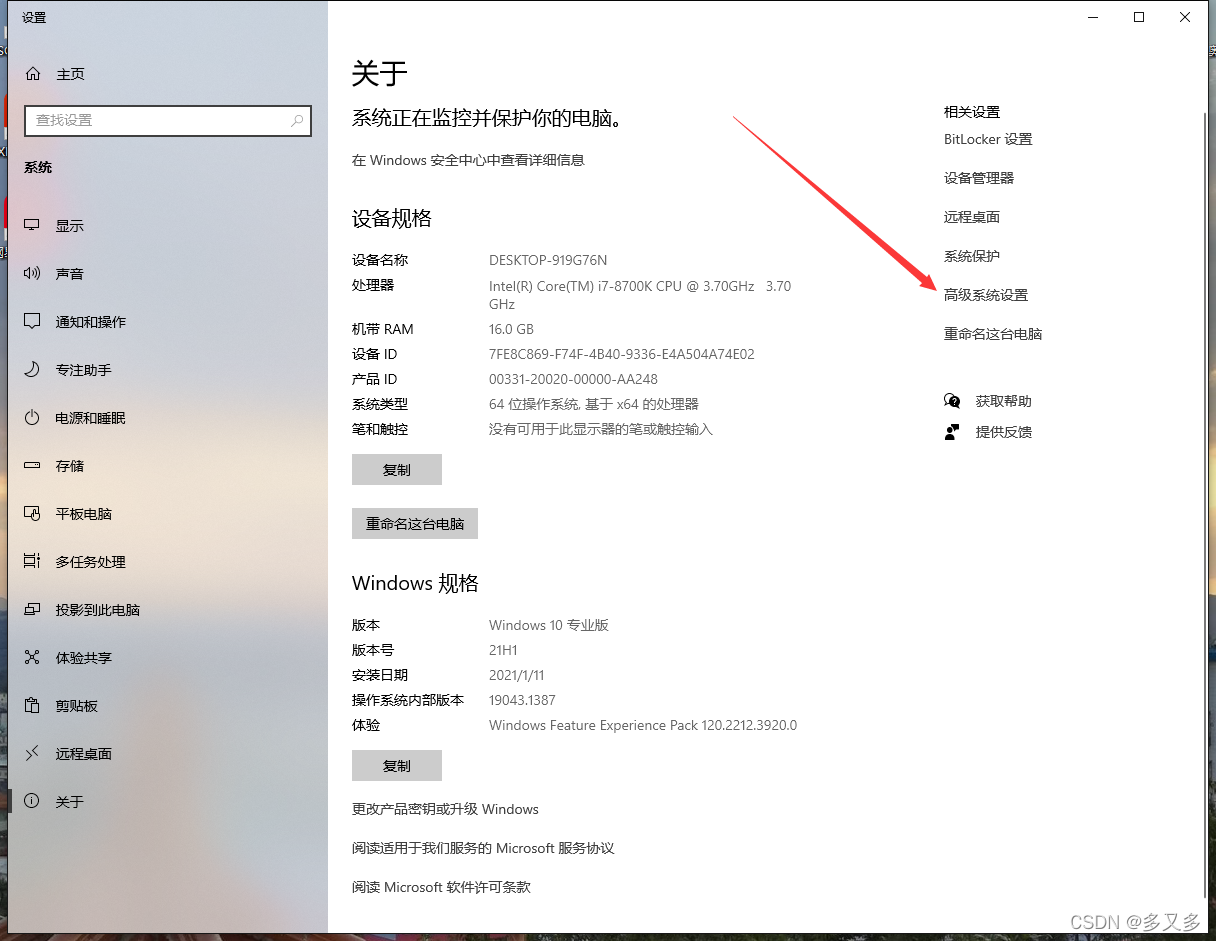Image resolution: width=1216 pixels, height=941 pixels.
Task: Open 设备管理器 link
Action: click(x=979, y=178)
